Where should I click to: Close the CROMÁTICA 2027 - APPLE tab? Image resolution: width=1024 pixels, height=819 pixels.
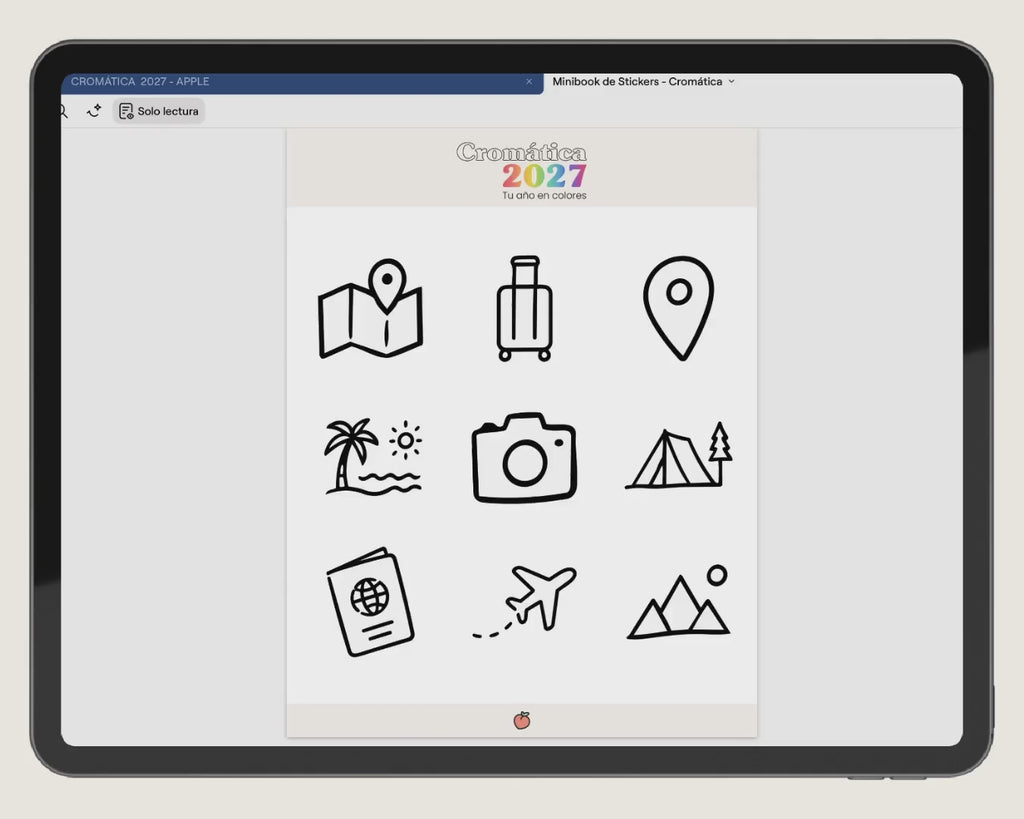pyautogui.click(x=529, y=82)
